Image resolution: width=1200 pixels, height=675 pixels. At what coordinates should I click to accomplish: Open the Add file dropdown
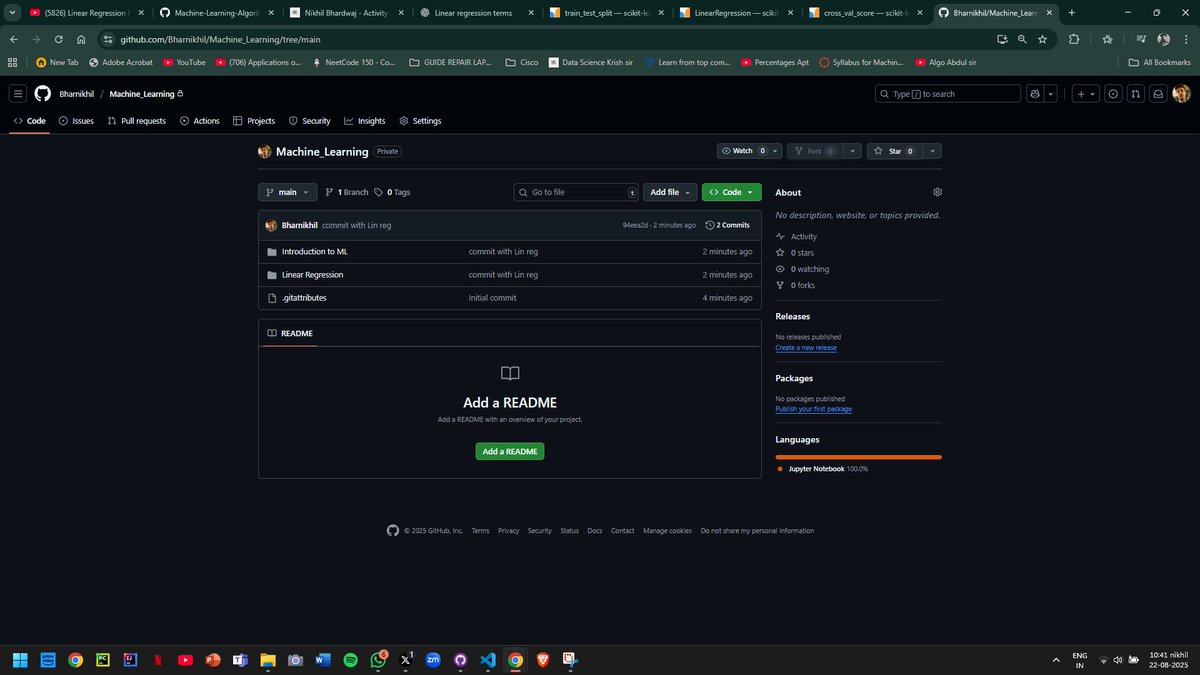670,192
